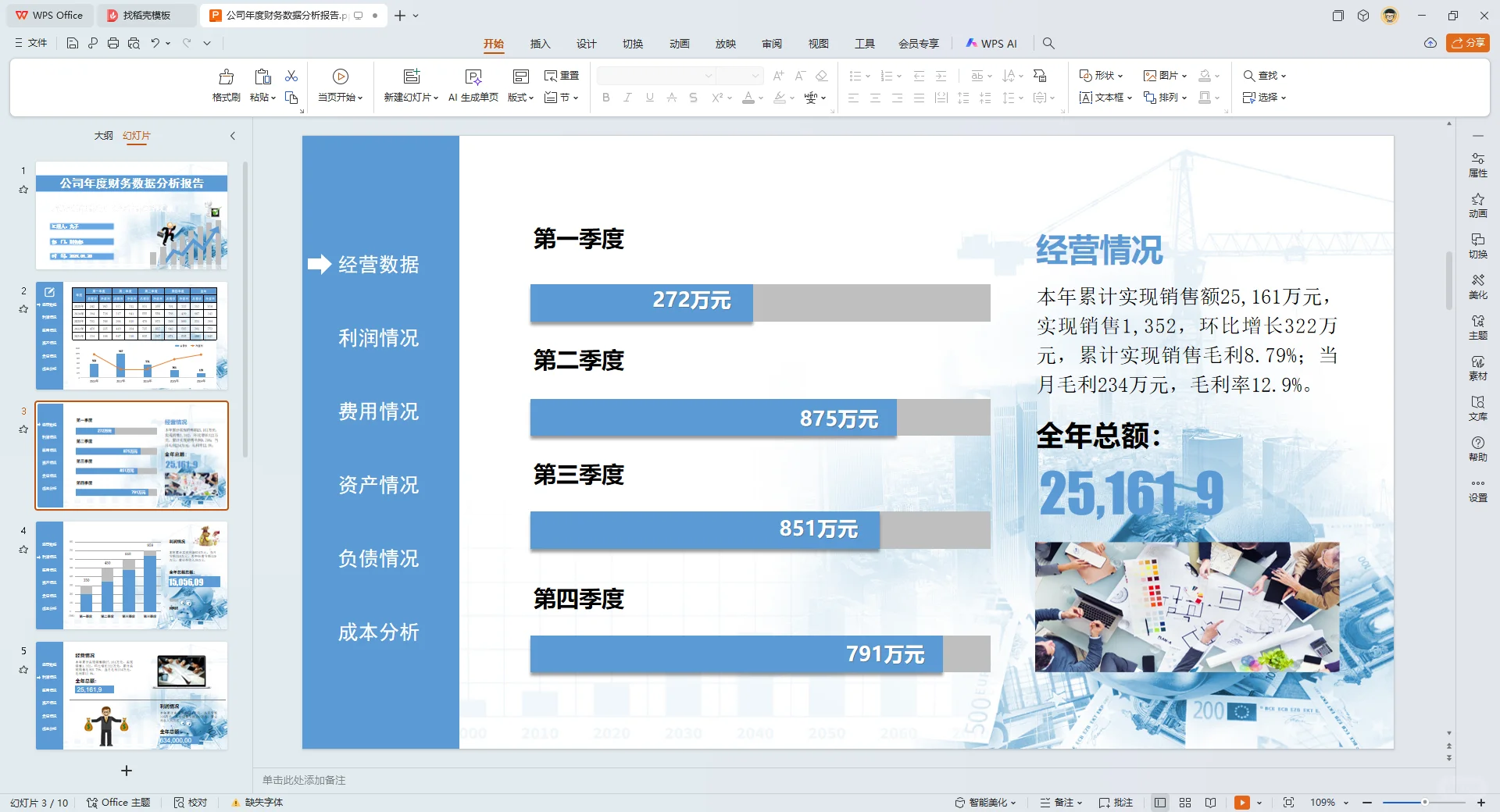This screenshot has width=1500, height=812.
Task: Open the Library panel in right sidebar
Action: click(1477, 409)
